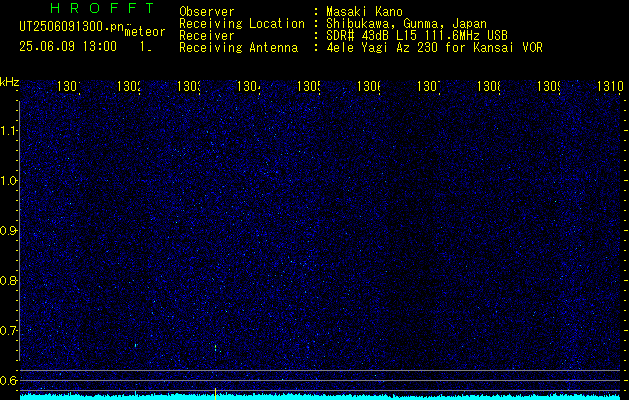This screenshot has width=629, height=400.
Task: Click the bright meteor echo near 0.67 kHz after 1303
Action: pyautogui.click(x=215, y=348)
